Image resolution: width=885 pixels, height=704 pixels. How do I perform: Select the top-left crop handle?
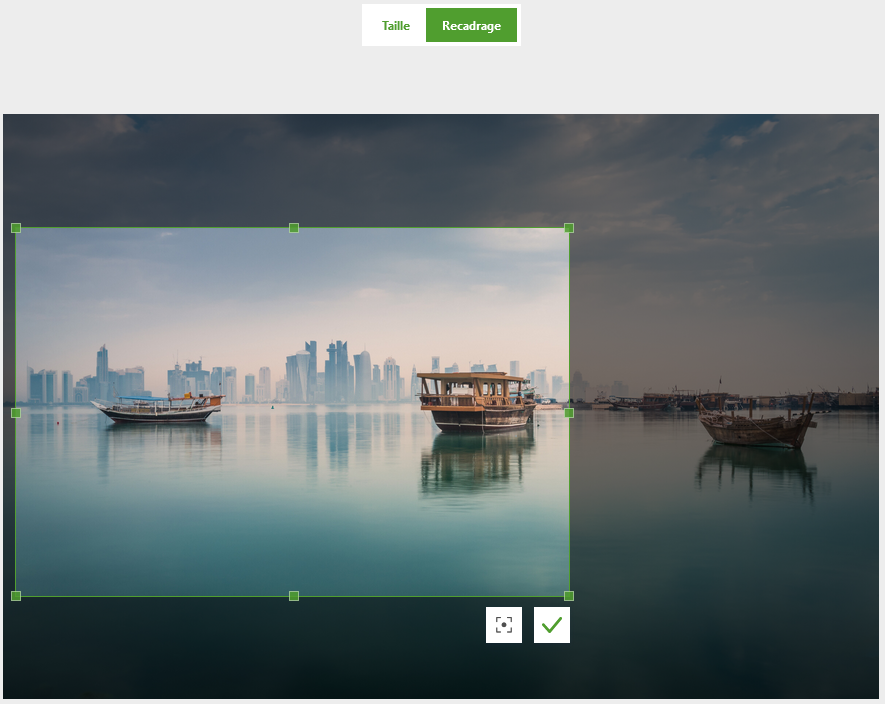pos(16,228)
